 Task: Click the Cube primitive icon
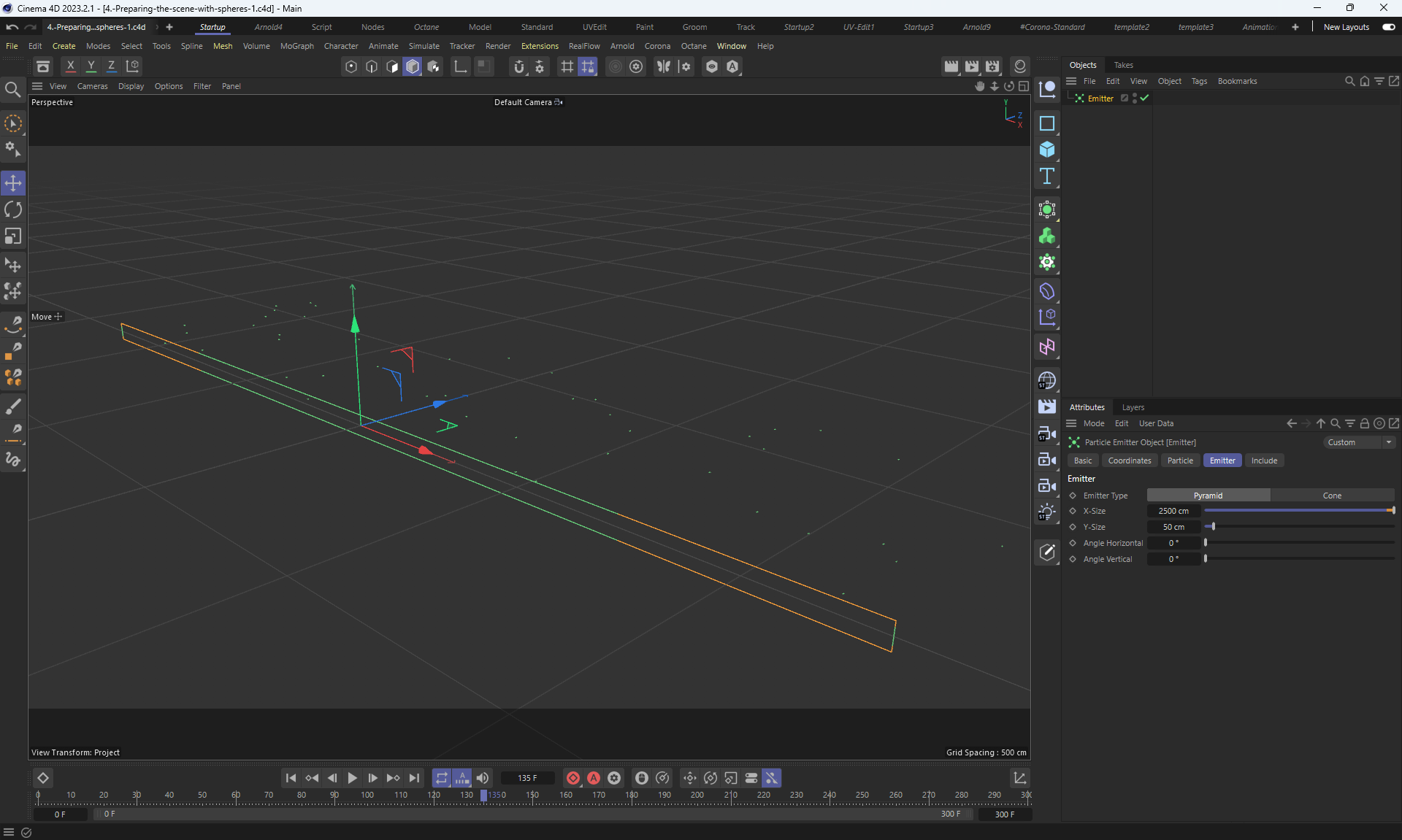pos(1047,150)
